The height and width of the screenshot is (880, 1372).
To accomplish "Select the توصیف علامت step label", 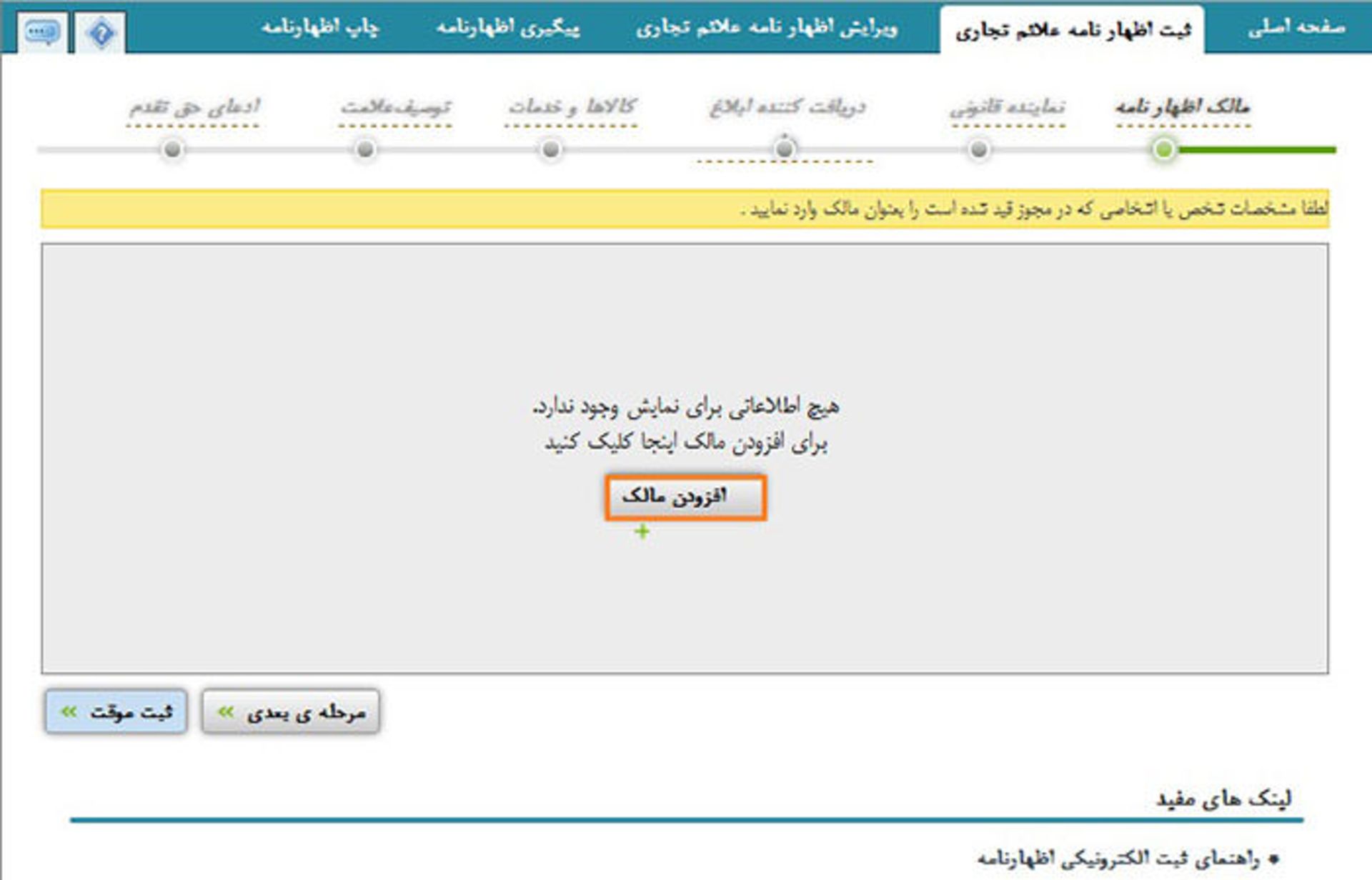I will 395,107.
